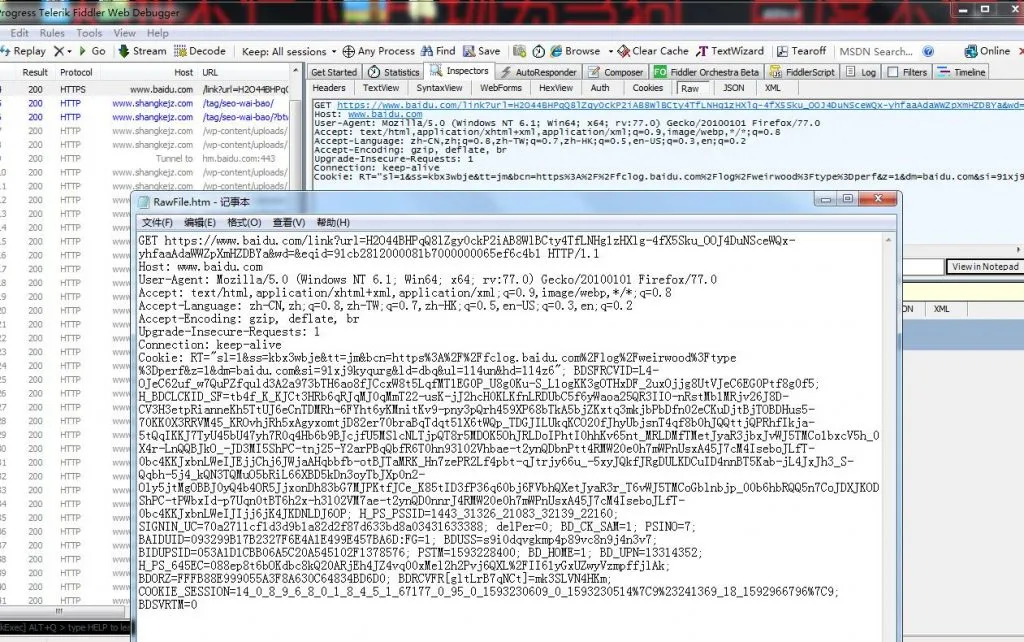
Task: Select the Headers request inspector tab
Action: tap(328, 88)
